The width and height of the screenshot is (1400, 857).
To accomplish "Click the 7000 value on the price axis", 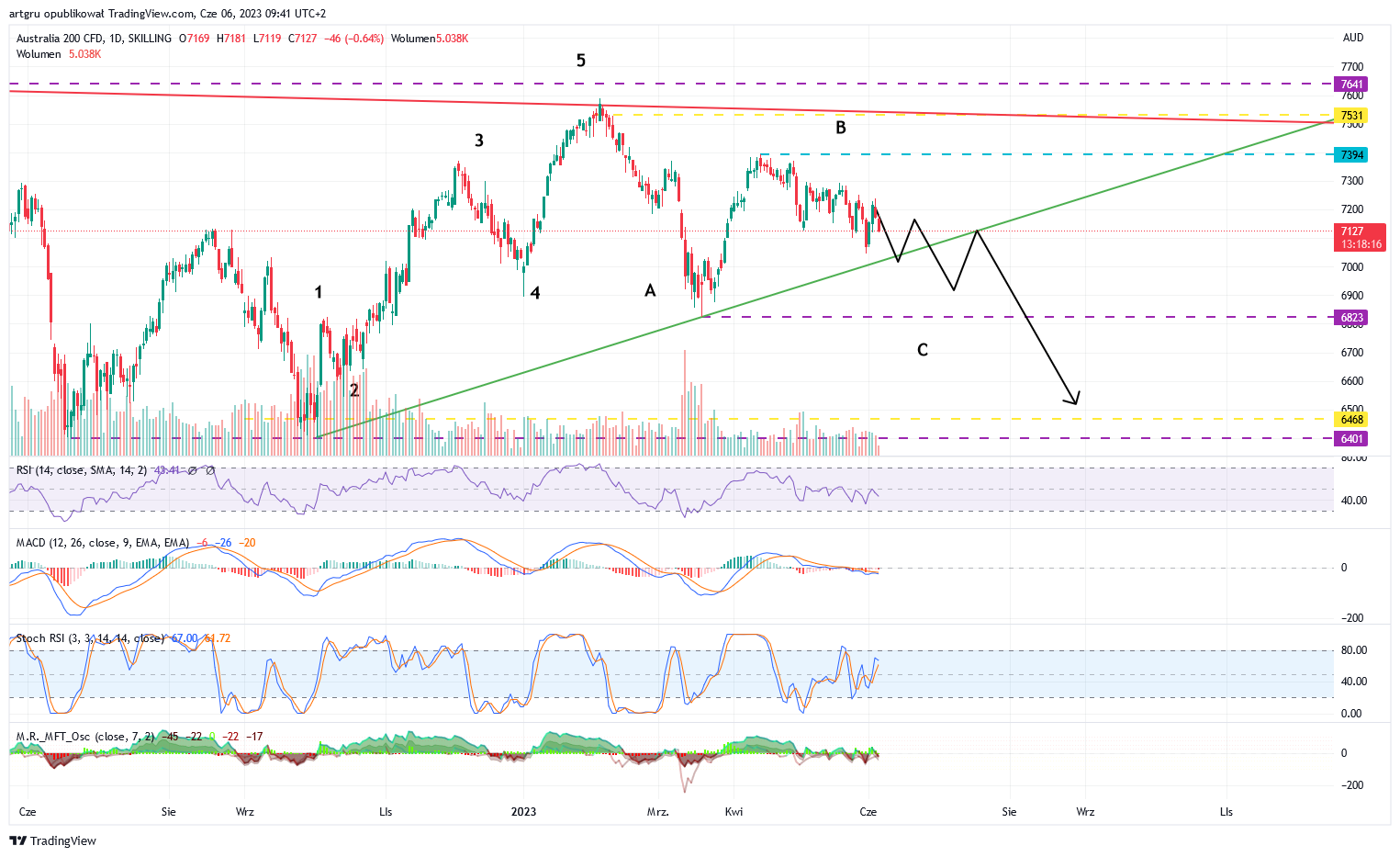I will [x=1351, y=267].
